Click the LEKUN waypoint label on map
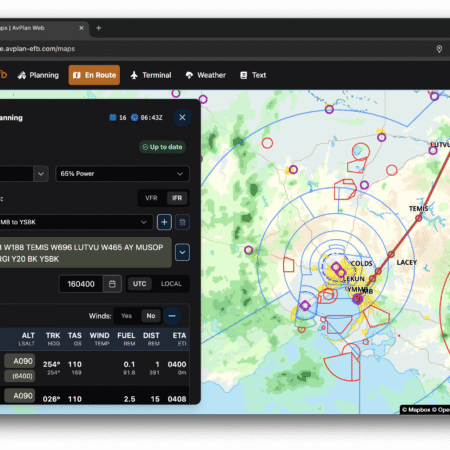 (x=354, y=278)
